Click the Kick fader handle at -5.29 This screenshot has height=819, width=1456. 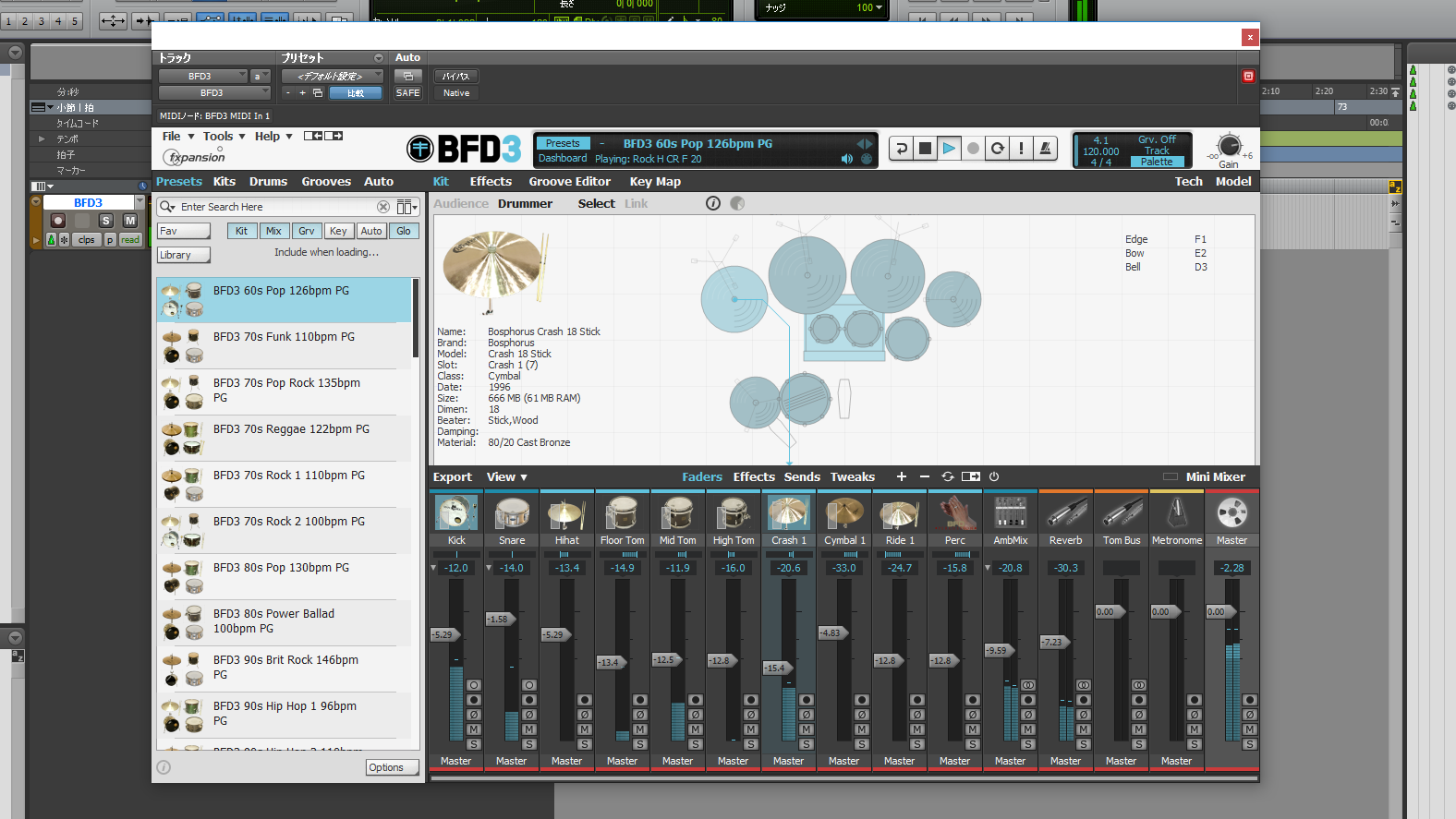(x=444, y=634)
